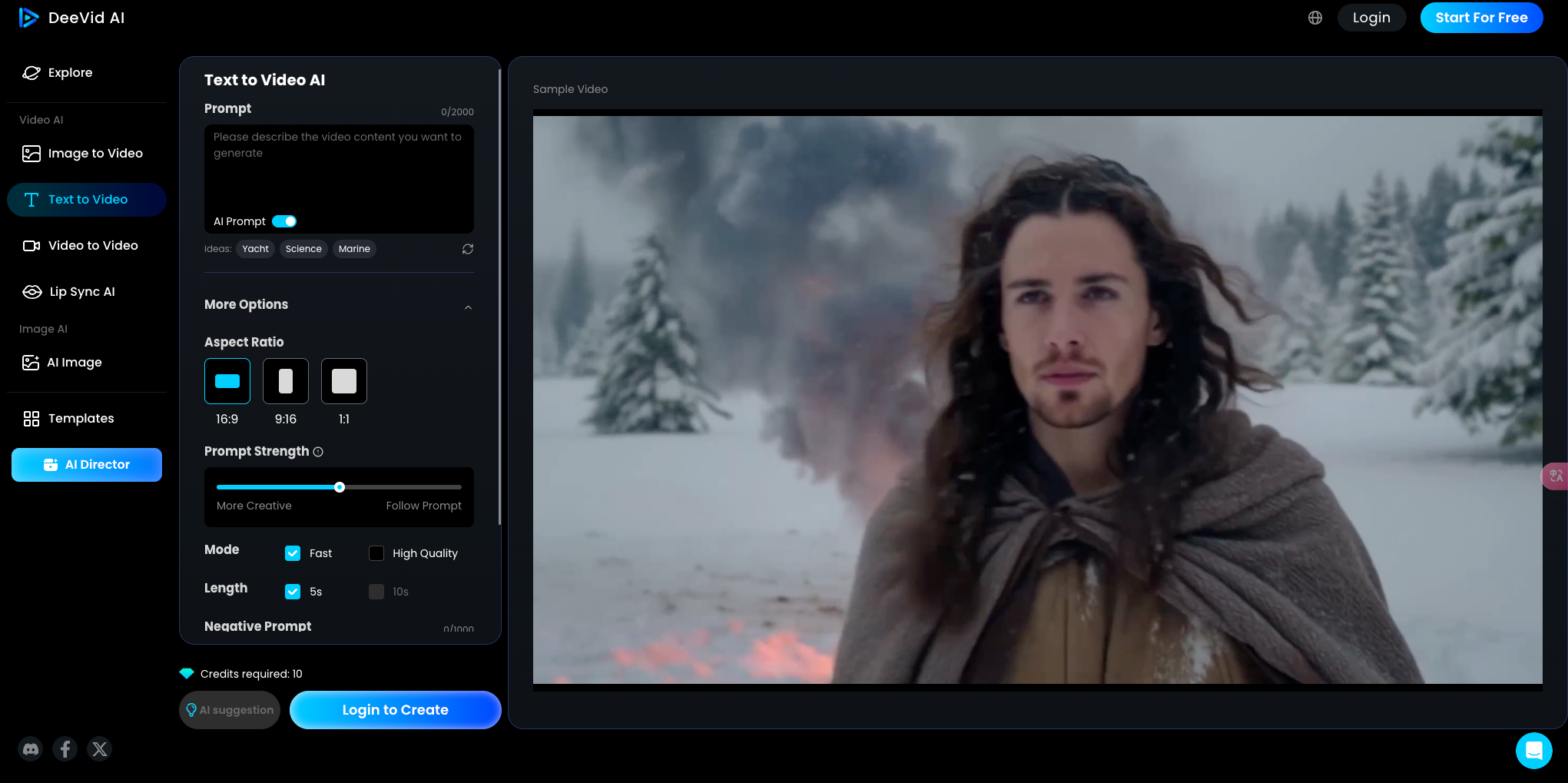Click the Image to Video icon
This screenshot has width=1568, height=783.
tap(31, 154)
